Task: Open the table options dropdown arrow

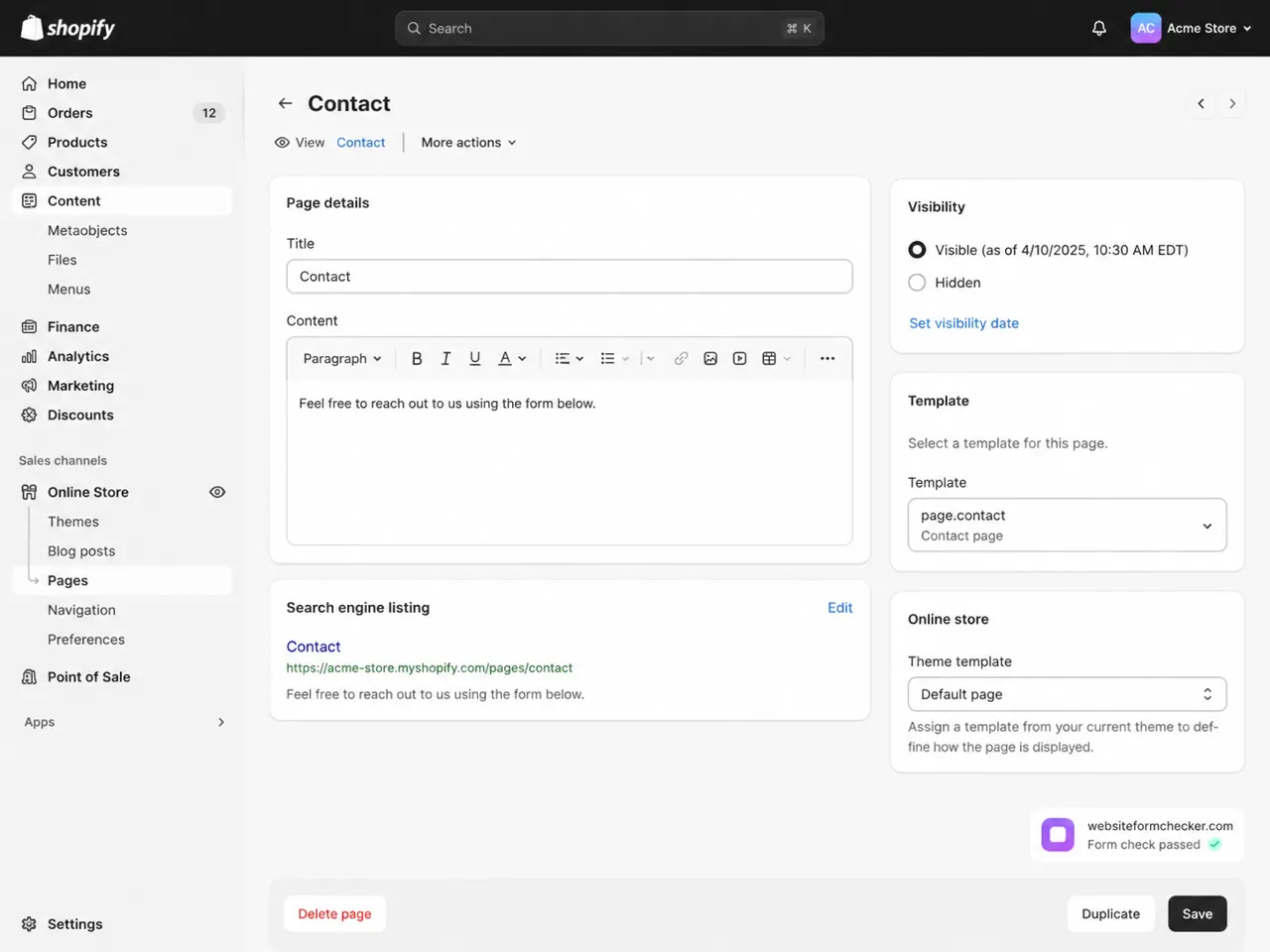Action: click(788, 358)
